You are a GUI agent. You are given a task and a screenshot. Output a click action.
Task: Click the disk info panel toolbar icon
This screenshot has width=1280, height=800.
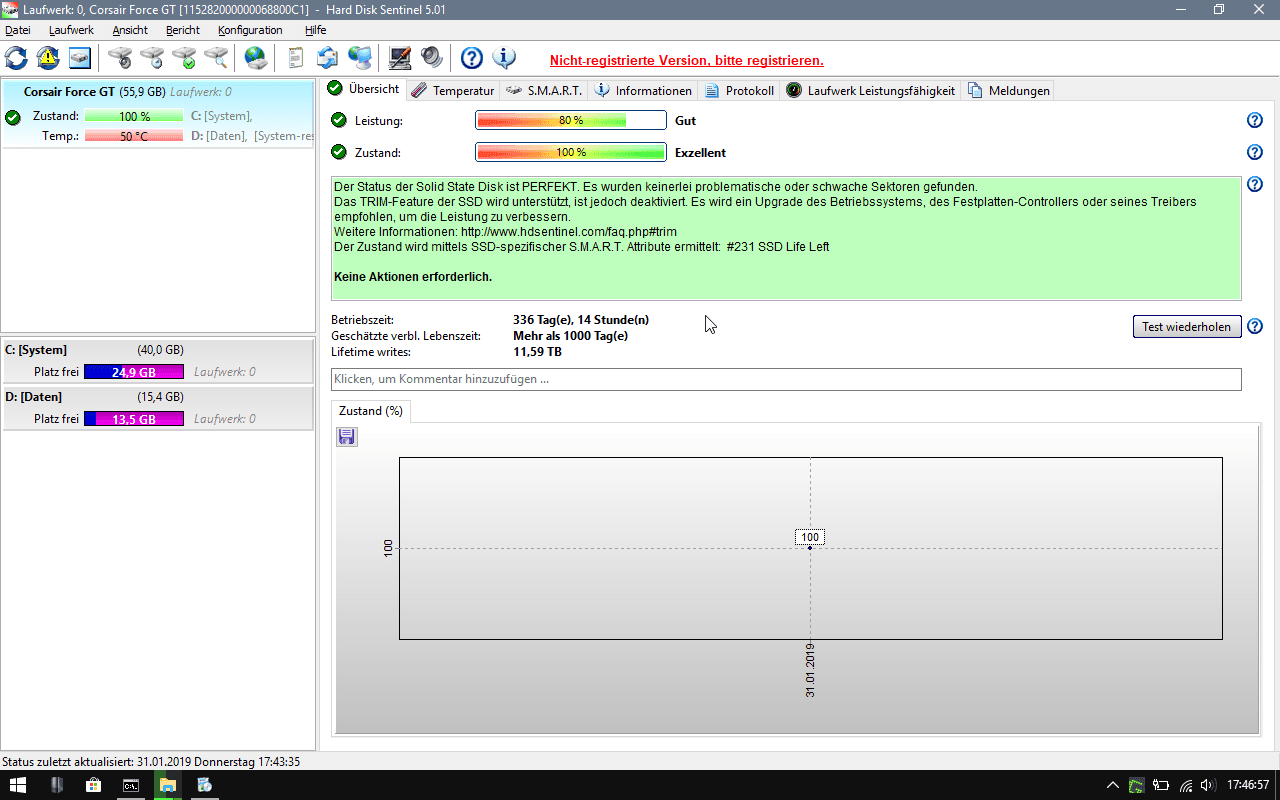point(80,58)
